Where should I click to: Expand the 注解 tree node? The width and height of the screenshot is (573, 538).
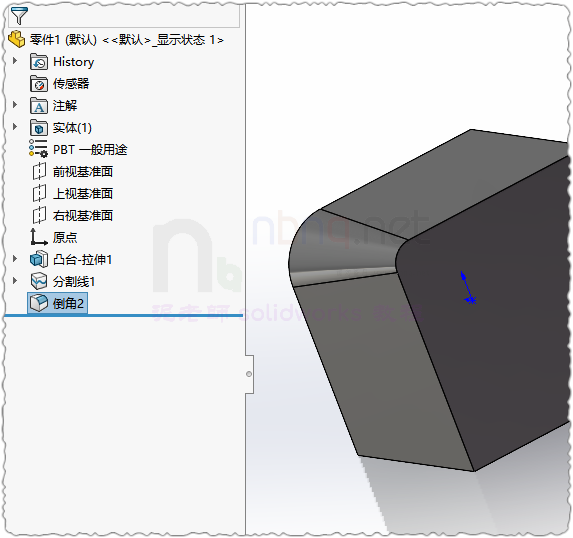tap(15, 105)
